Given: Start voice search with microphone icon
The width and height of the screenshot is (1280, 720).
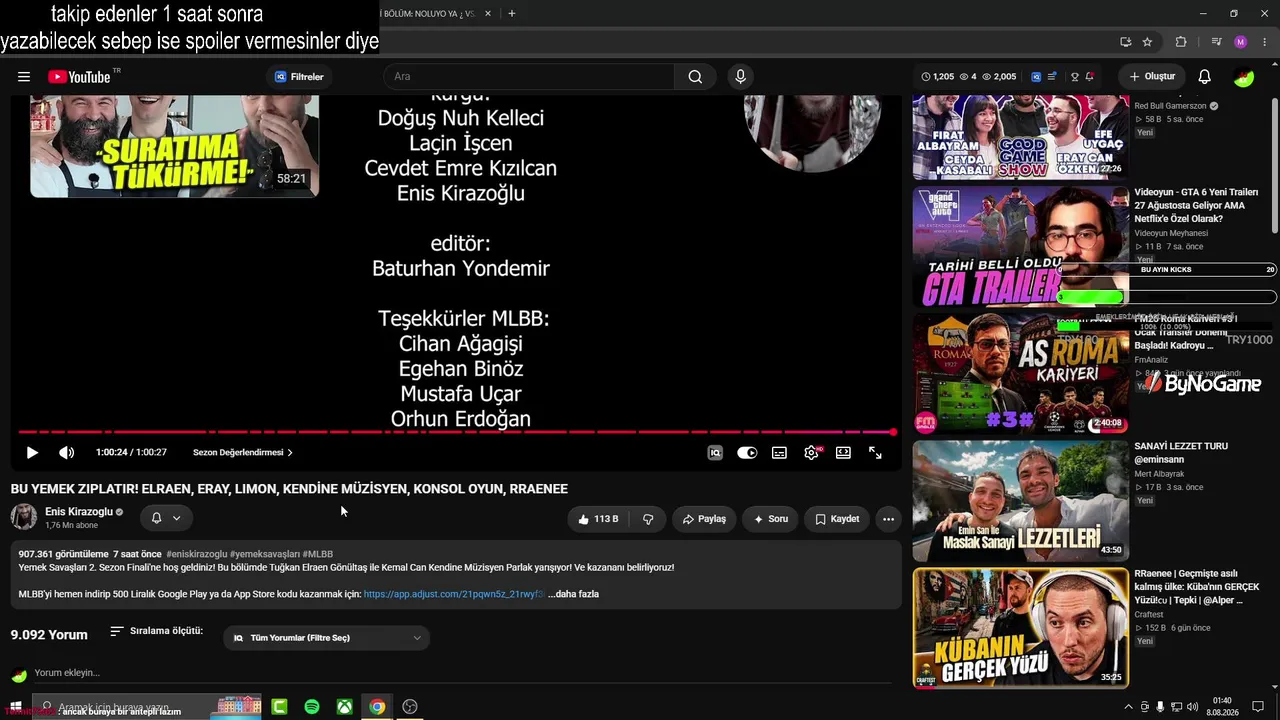Looking at the screenshot, I should [740, 77].
